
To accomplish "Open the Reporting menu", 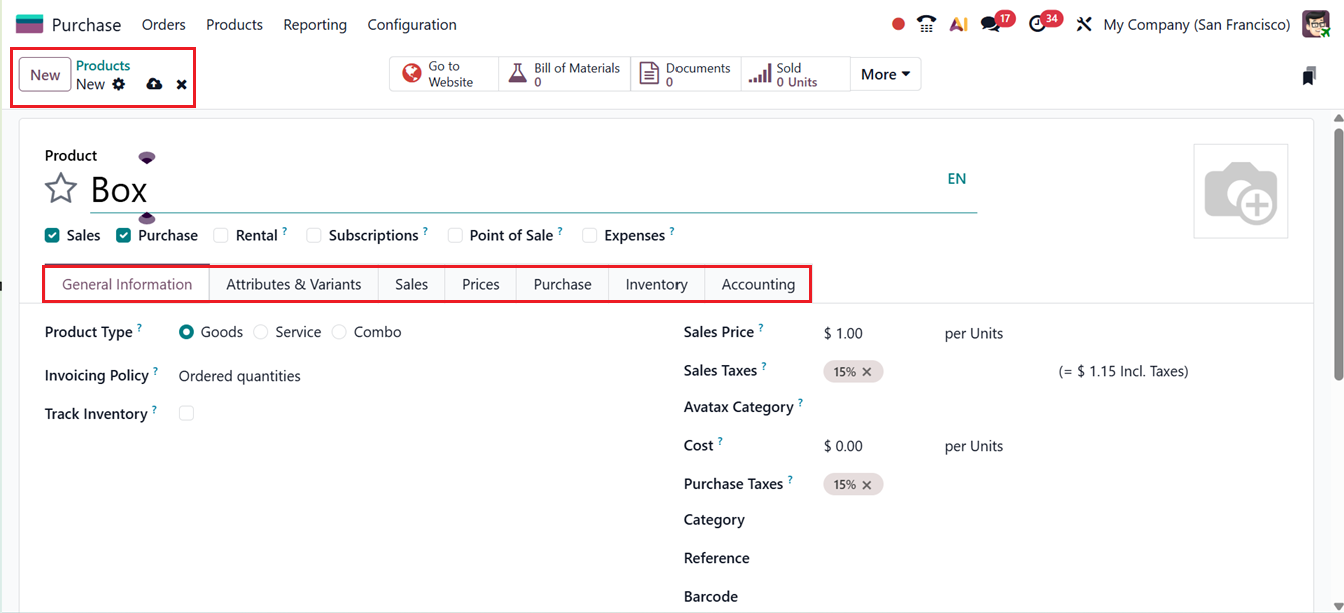I will [314, 24].
